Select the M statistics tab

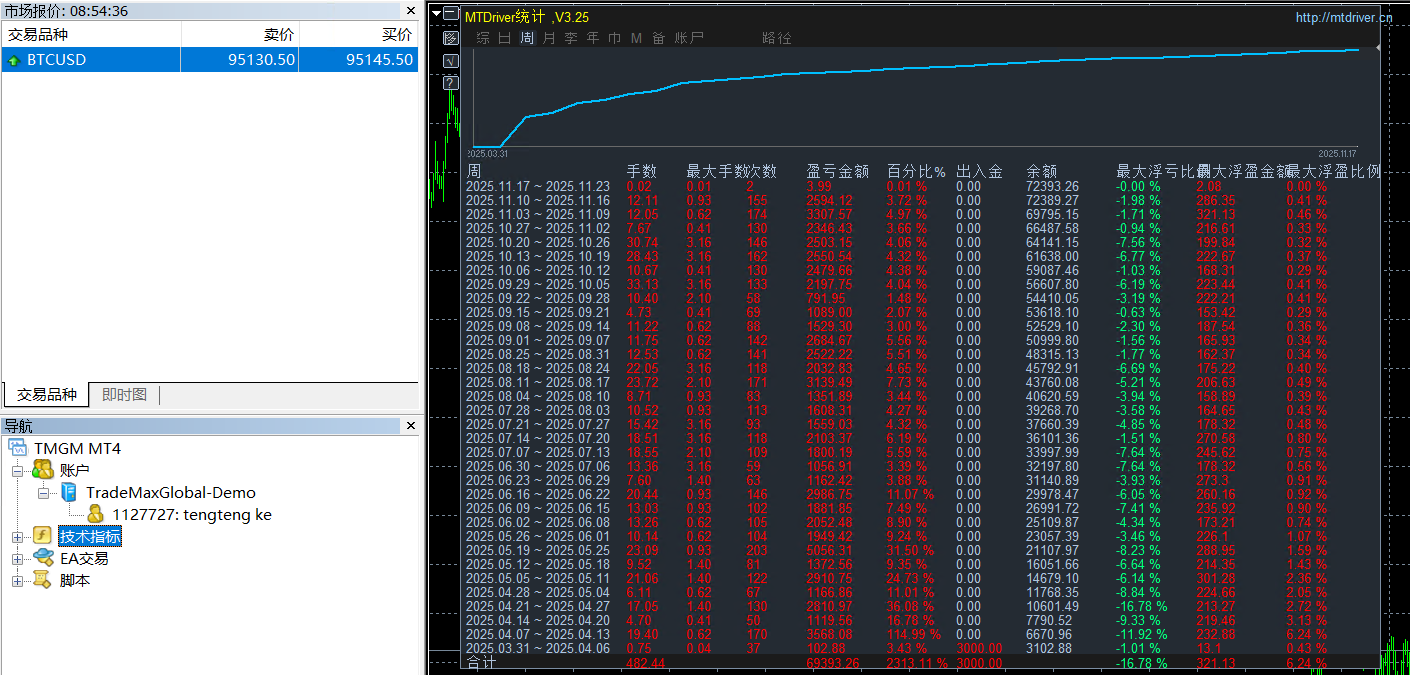(x=636, y=38)
